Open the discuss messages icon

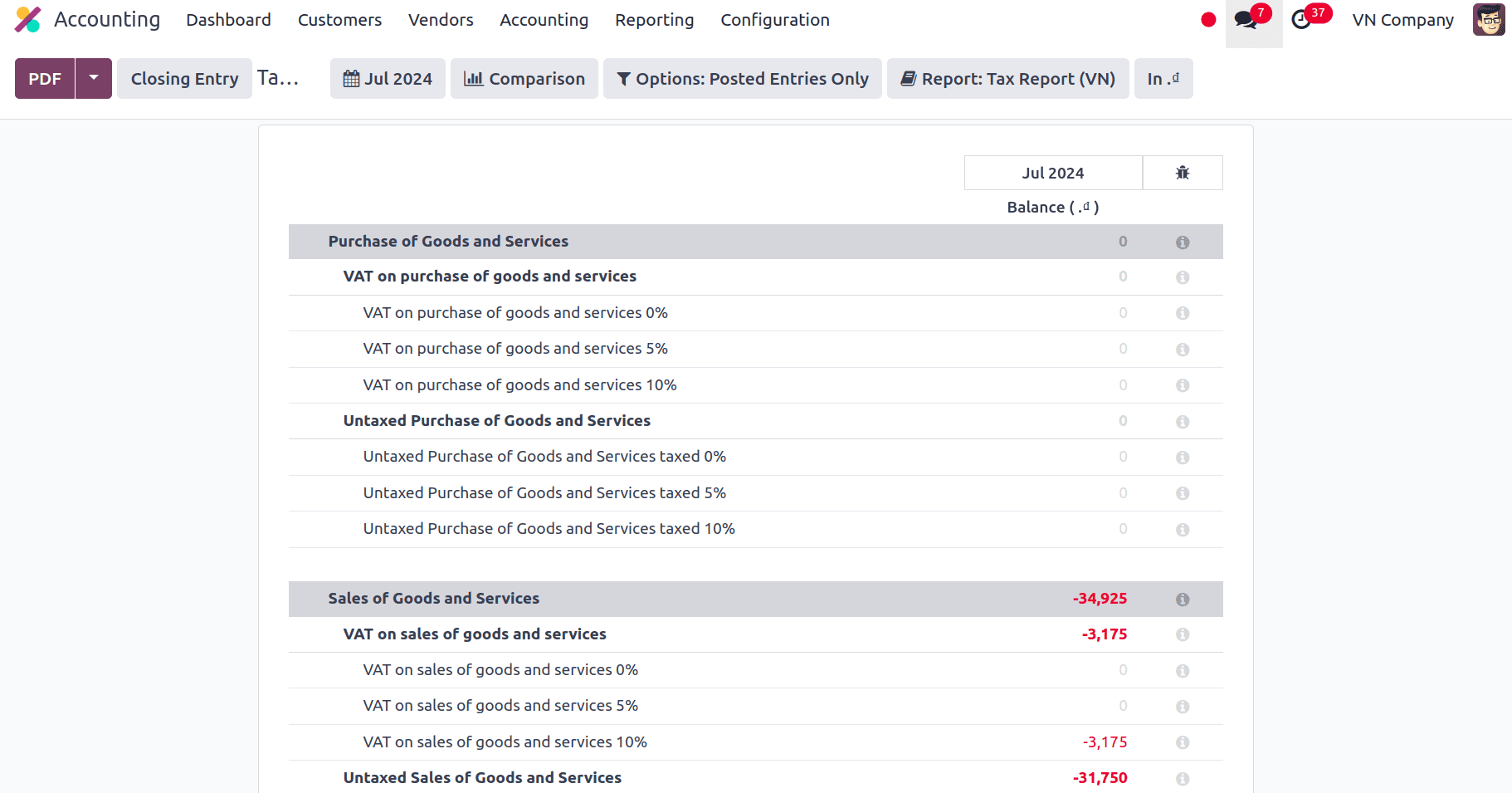click(1246, 20)
